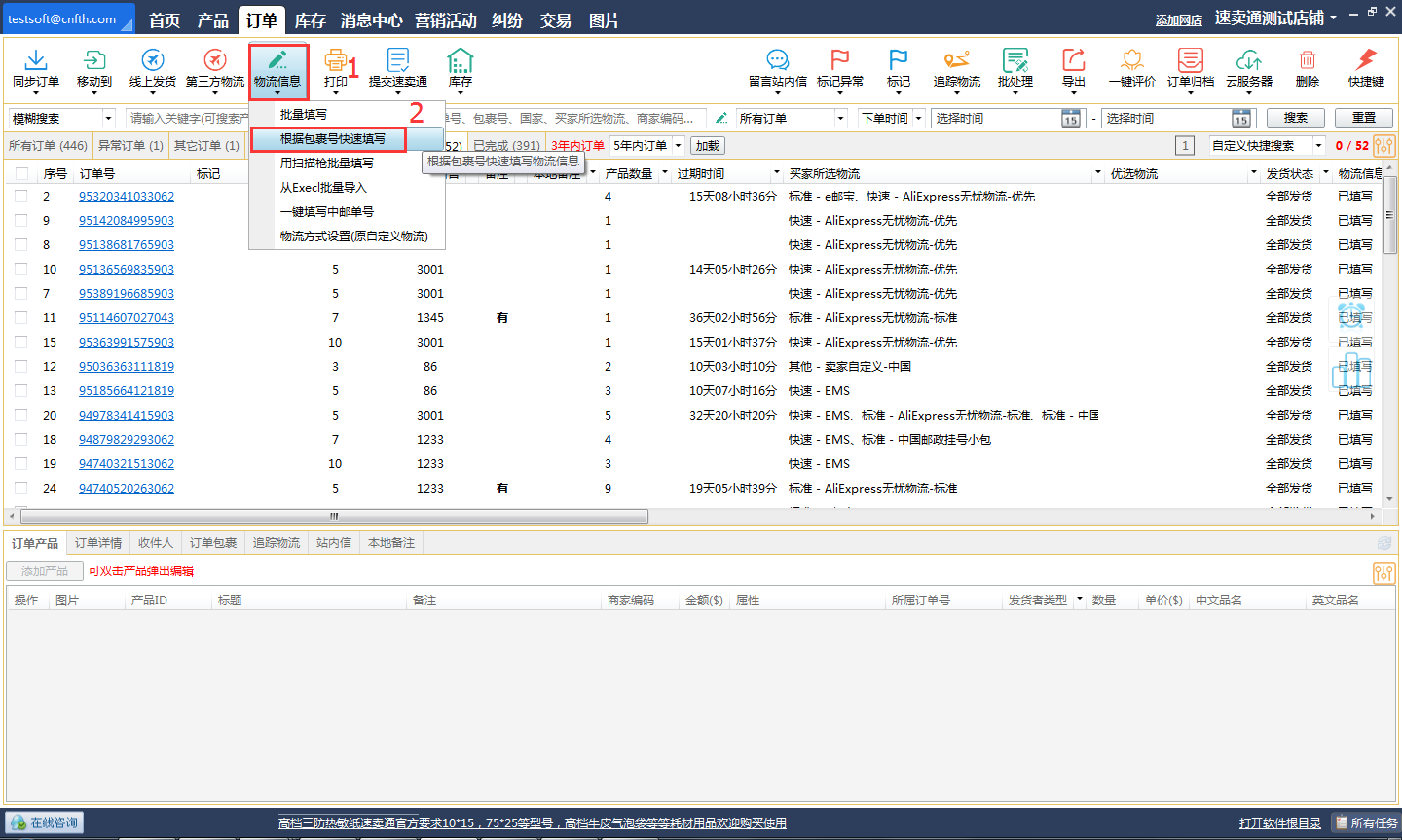This screenshot has width=1402, height=840.
Task: Click 添加网店 add store link
Action: pyautogui.click(x=1179, y=20)
